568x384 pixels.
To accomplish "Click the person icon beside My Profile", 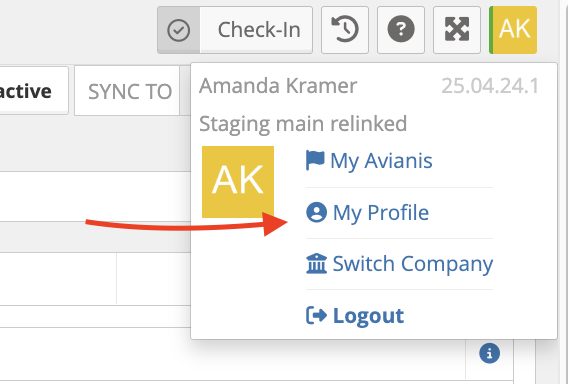I will [316, 212].
